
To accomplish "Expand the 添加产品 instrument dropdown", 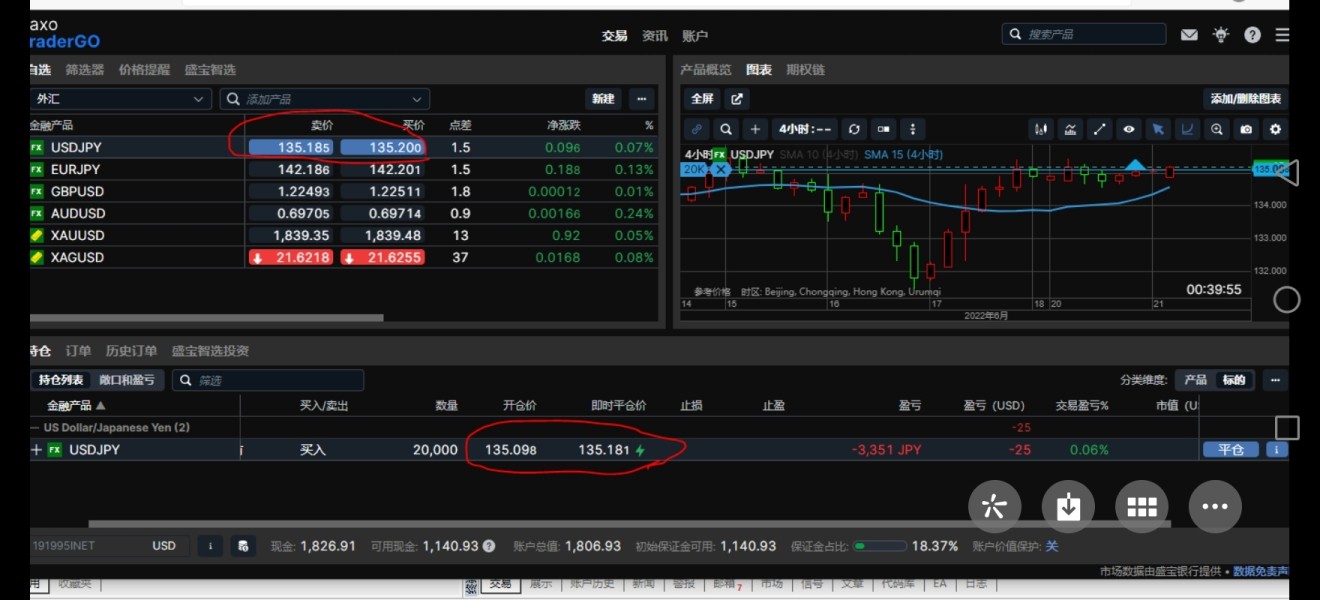I will point(417,99).
